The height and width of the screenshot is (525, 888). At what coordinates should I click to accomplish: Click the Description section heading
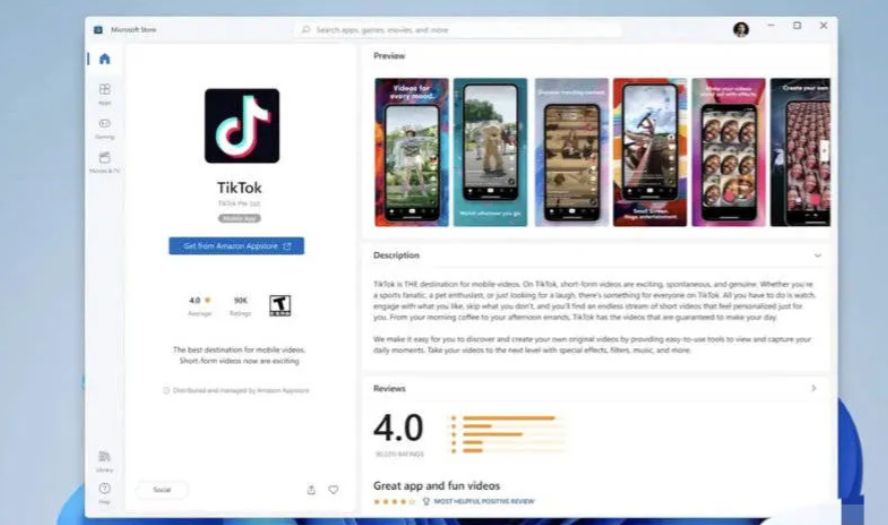(396, 255)
